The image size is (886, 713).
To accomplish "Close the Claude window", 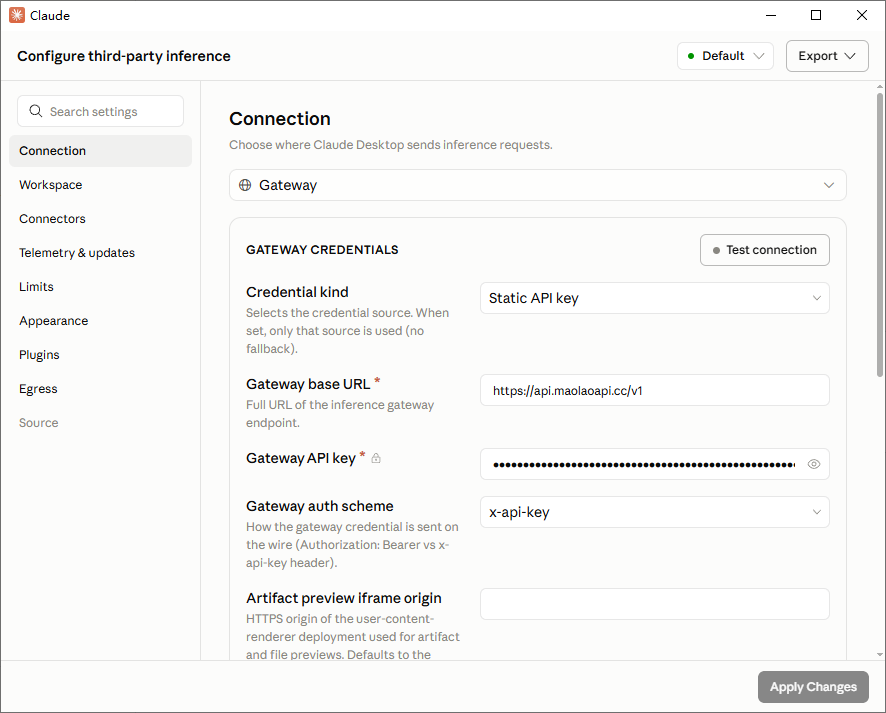I will point(862,15).
